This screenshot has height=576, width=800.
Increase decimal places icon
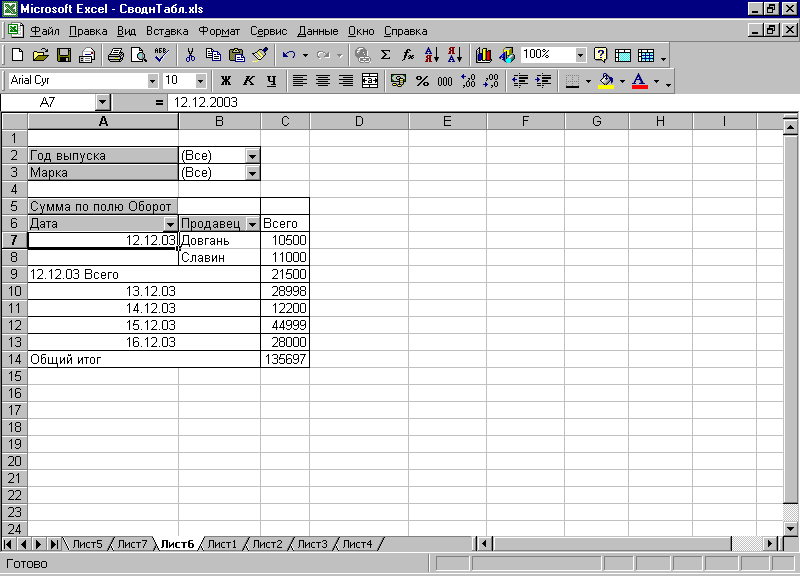pos(468,81)
